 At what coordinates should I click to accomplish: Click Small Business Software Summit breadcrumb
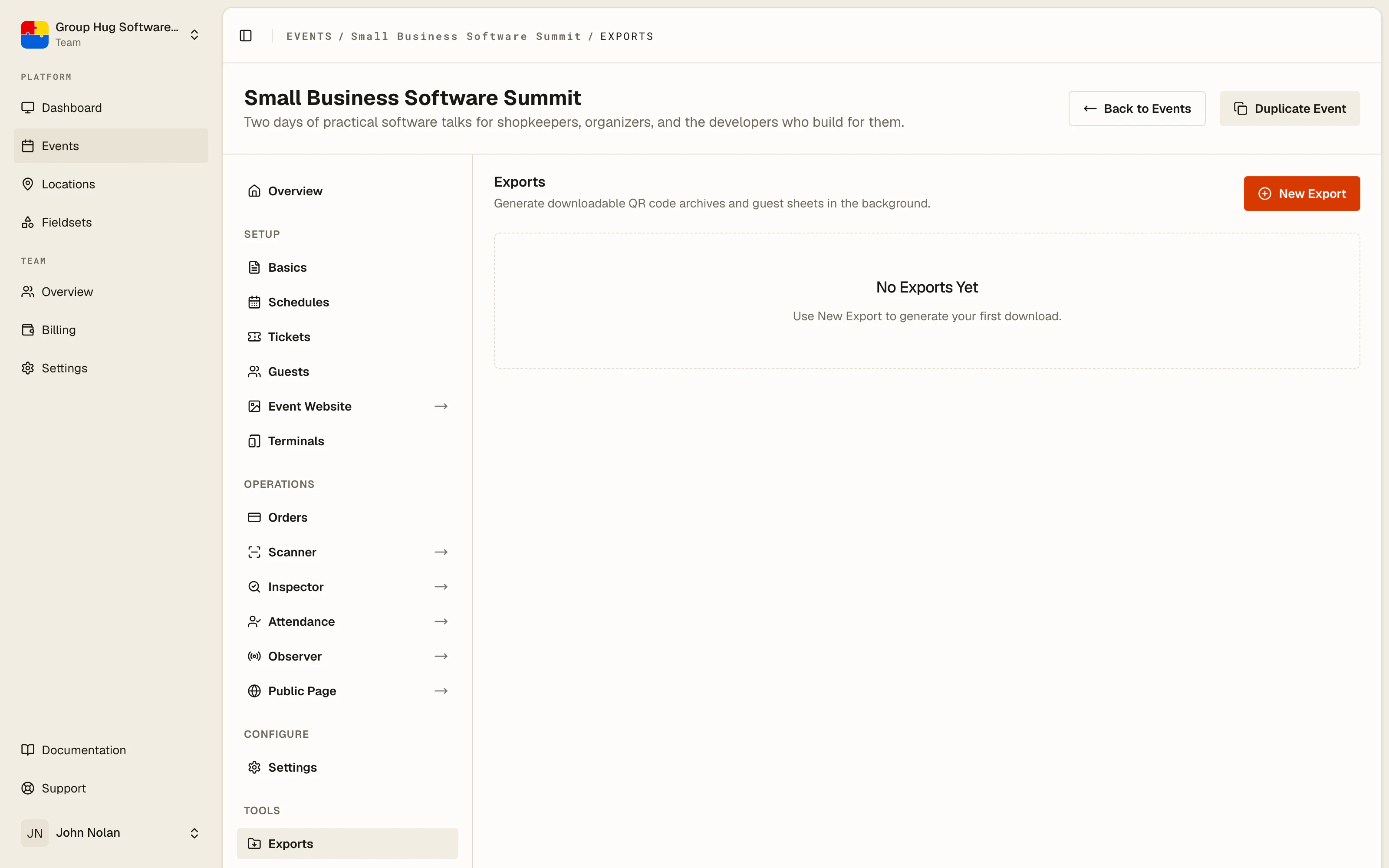[465, 36]
